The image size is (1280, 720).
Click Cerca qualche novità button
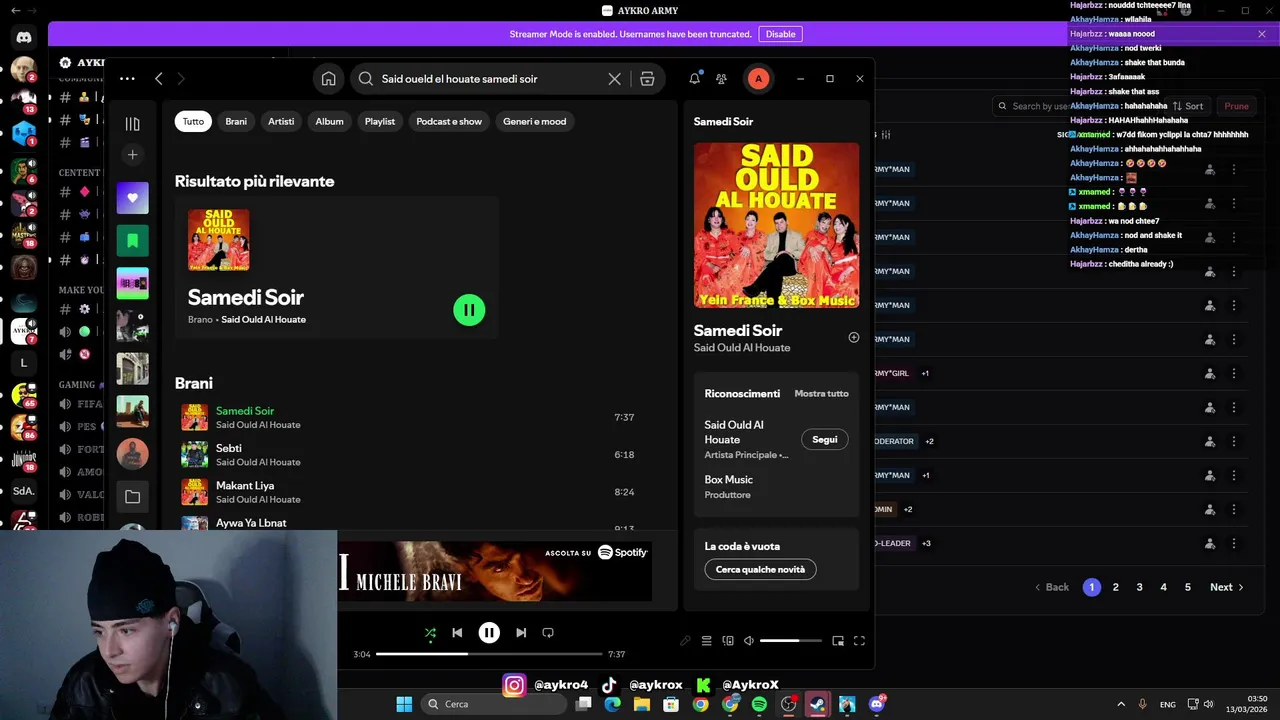click(x=760, y=569)
